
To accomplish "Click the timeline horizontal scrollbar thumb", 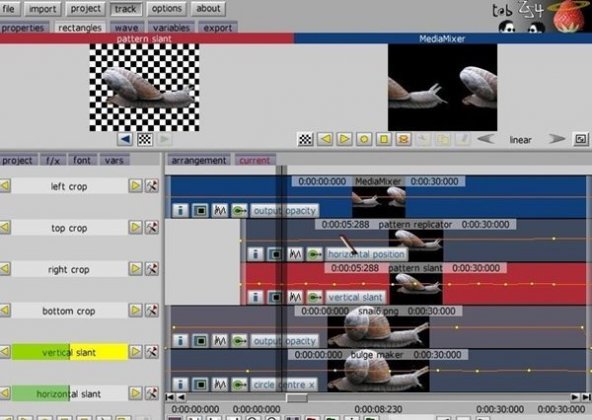I will [x=296, y=397].
